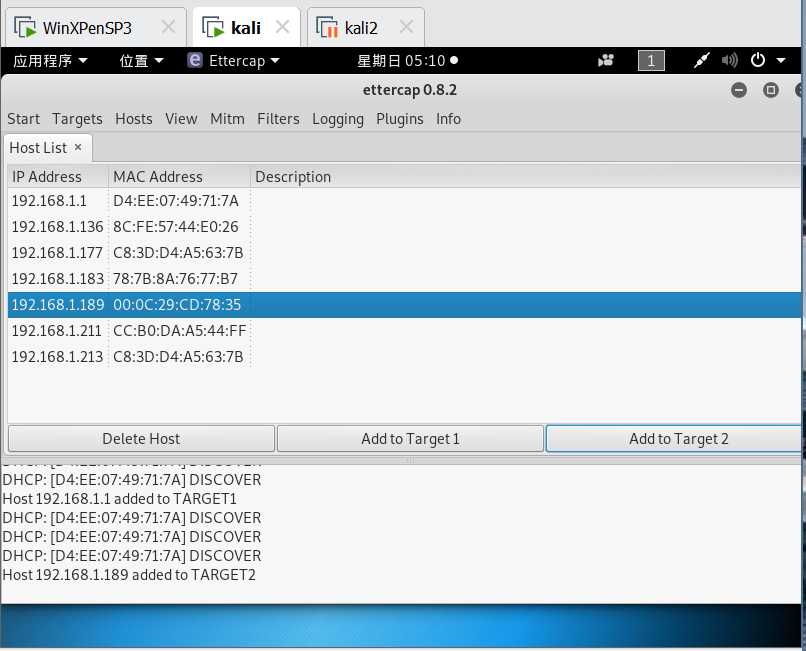Close the kali2 VM tab

406,27
